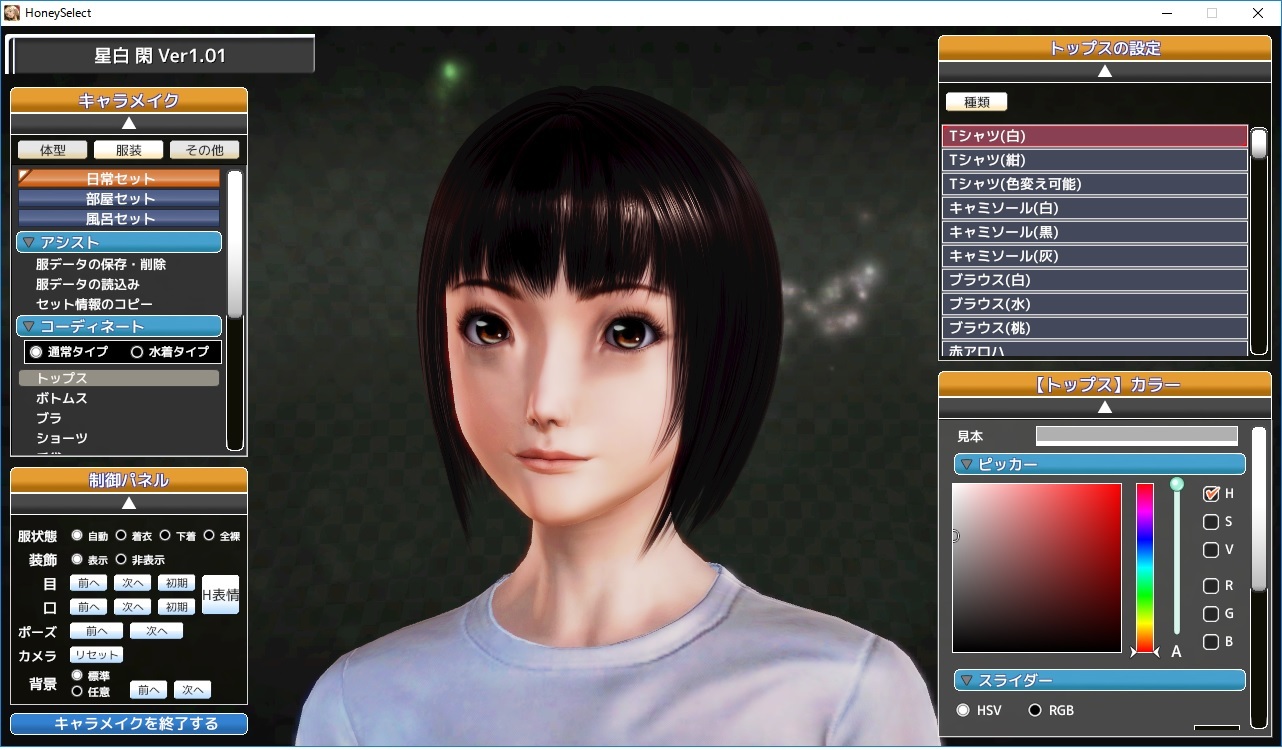This screenshot has height=750, width=1282.
Task: Reset the camera with リセット
Action: pyautogui.click(x=96, y=655)
